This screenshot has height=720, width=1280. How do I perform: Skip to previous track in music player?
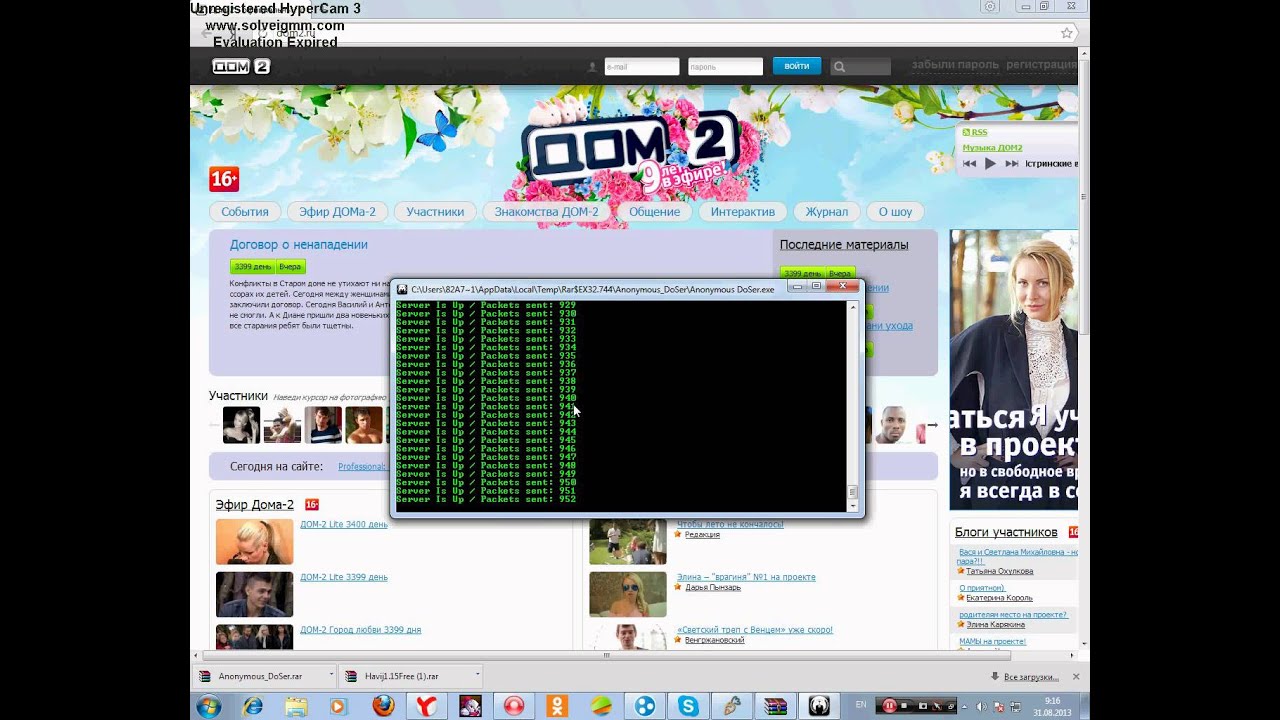click(x=969, y=163)
